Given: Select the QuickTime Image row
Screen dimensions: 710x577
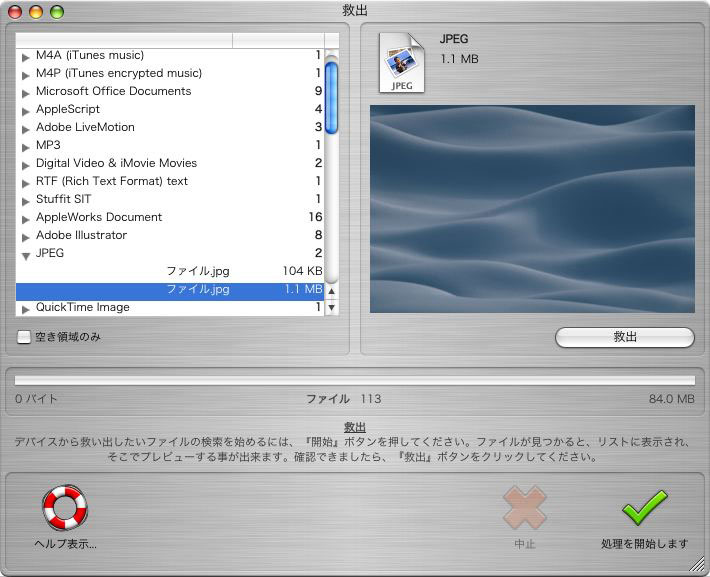Looking at the screenshot, I should 170,307.
